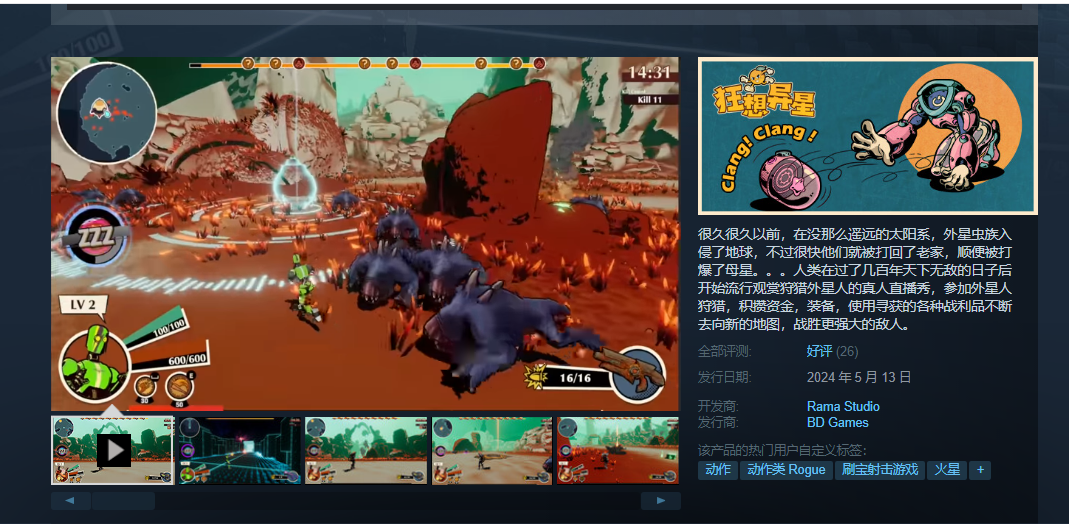Click the 开发商 label
The height and width of the screenshot is (524, 1069).
tap(718, 407)
